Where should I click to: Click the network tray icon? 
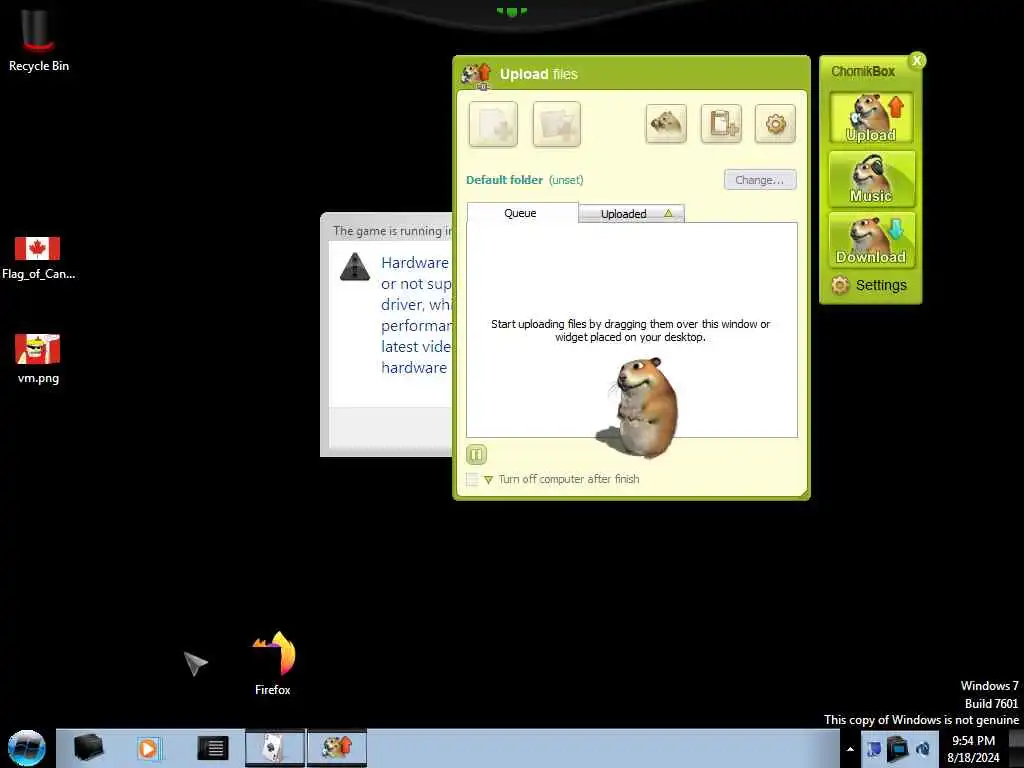click(898, 749)
